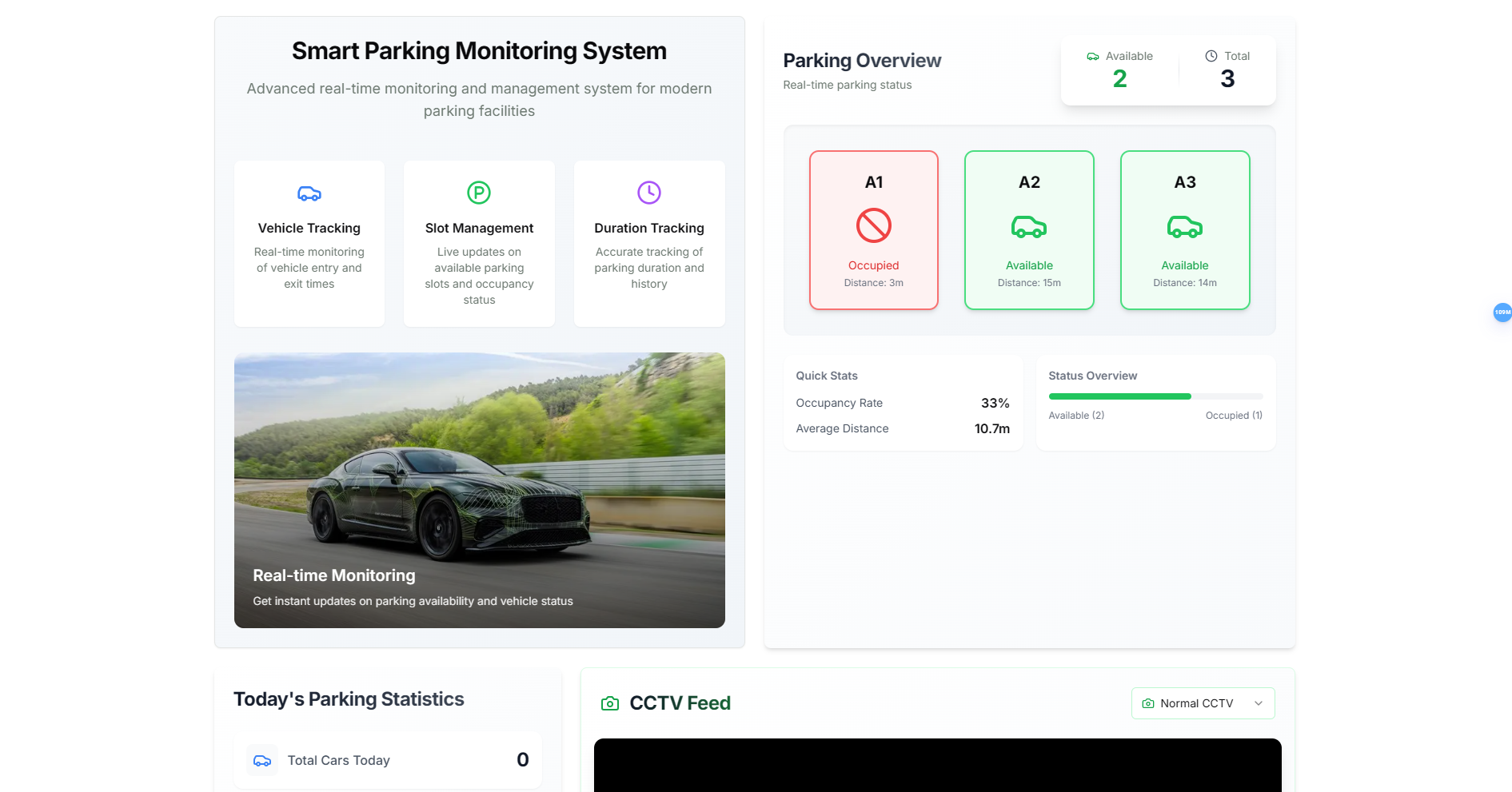Click the Average Distance 10.7m value
Screen dimensions: 1512x792
[991, 429]
